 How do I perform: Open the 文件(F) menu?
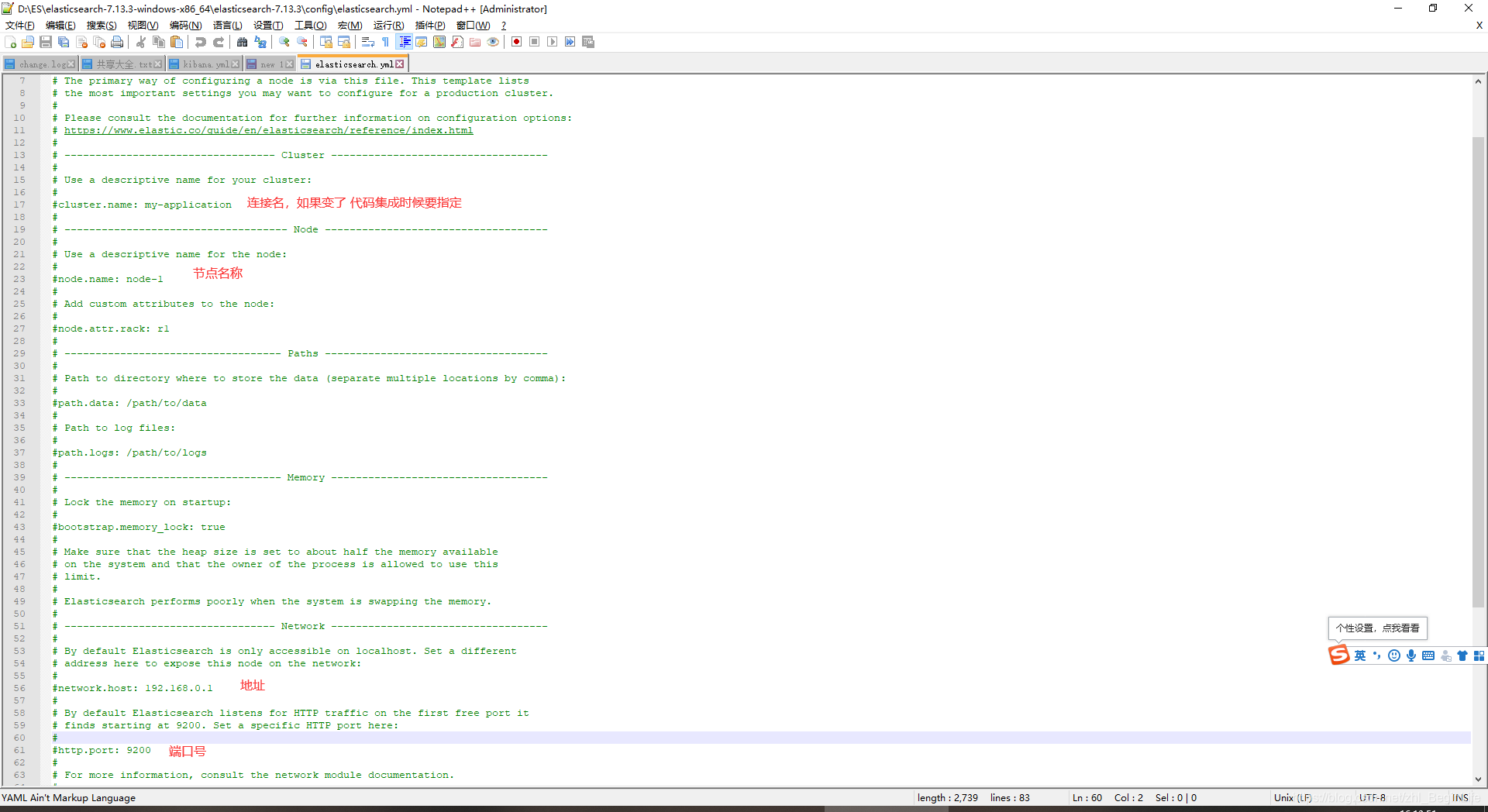[x=20, y=26]
